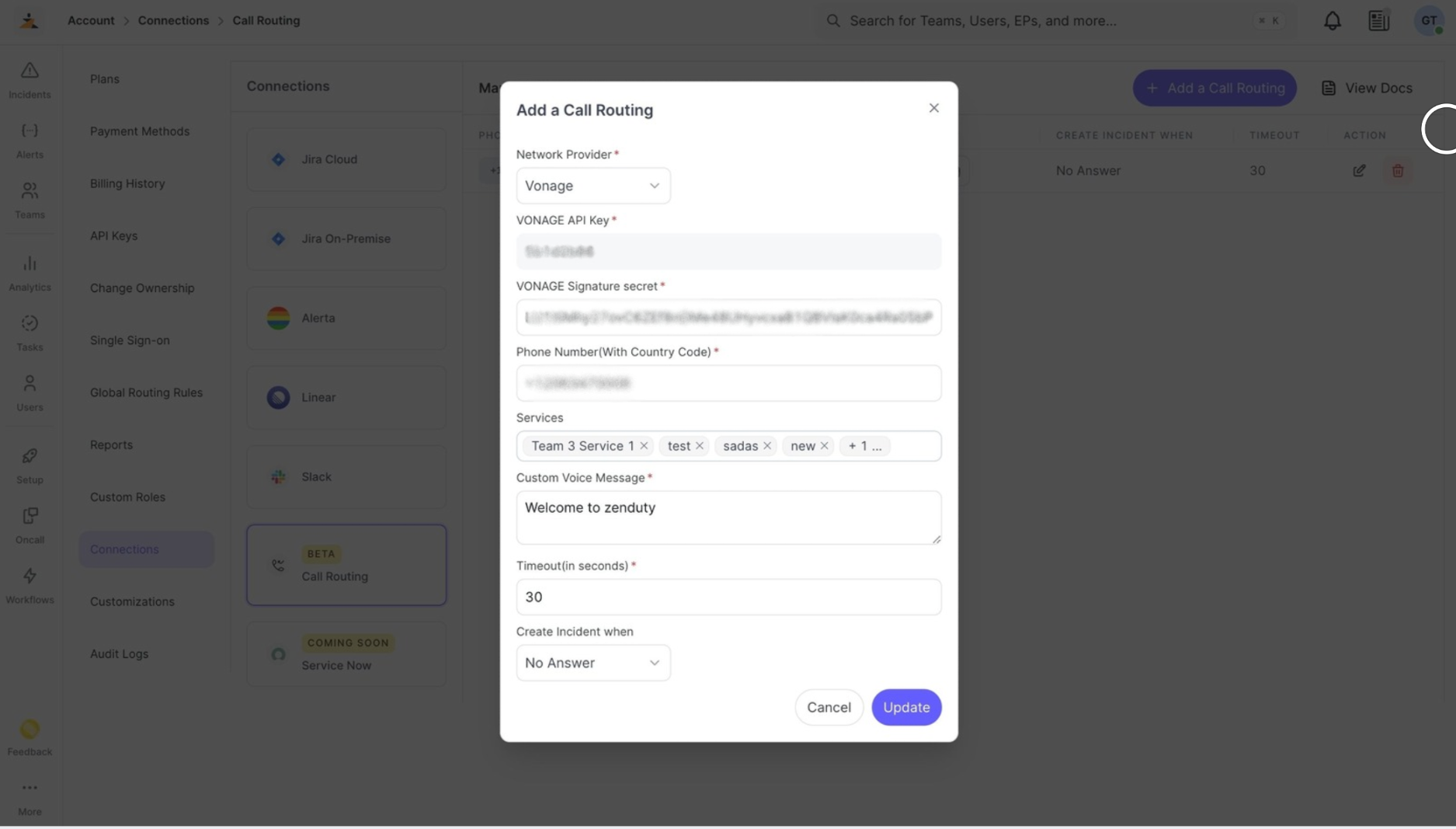Screen dimensions: 1456x829
Task: Select Global Routing Rules menu item
Action: tap(146, 392)
